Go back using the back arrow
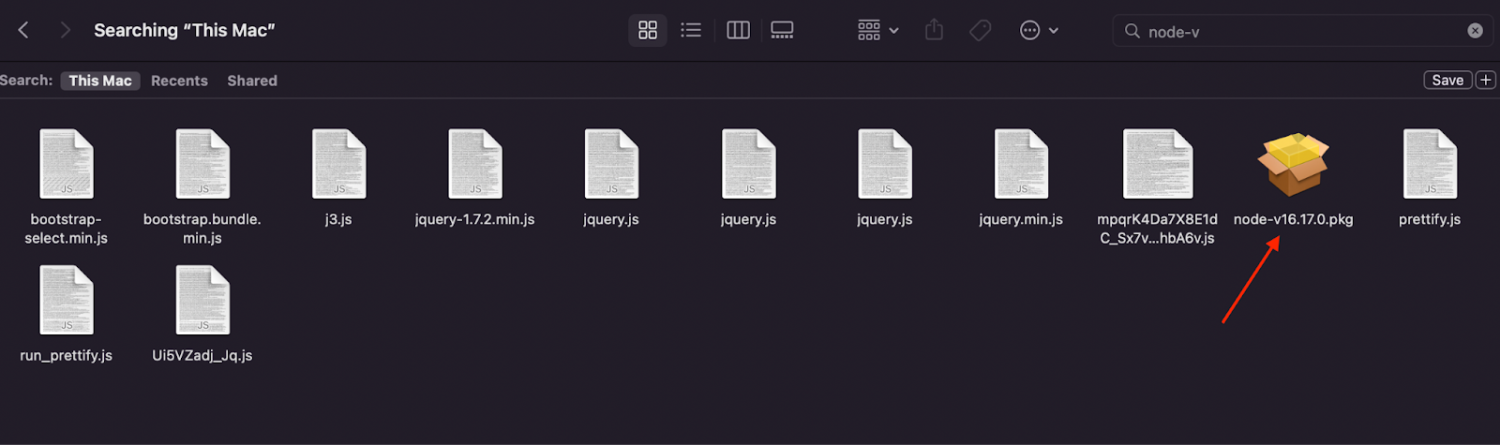 (x=24, y=30)
